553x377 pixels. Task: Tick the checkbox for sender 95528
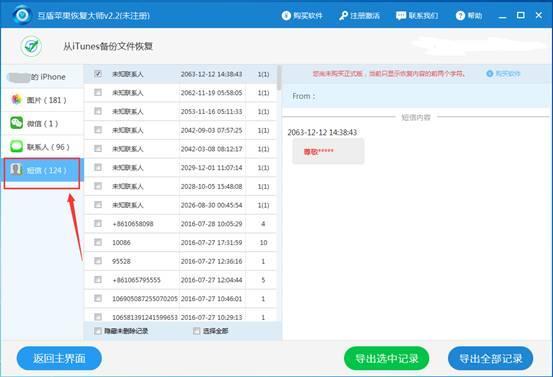(98, 261)
